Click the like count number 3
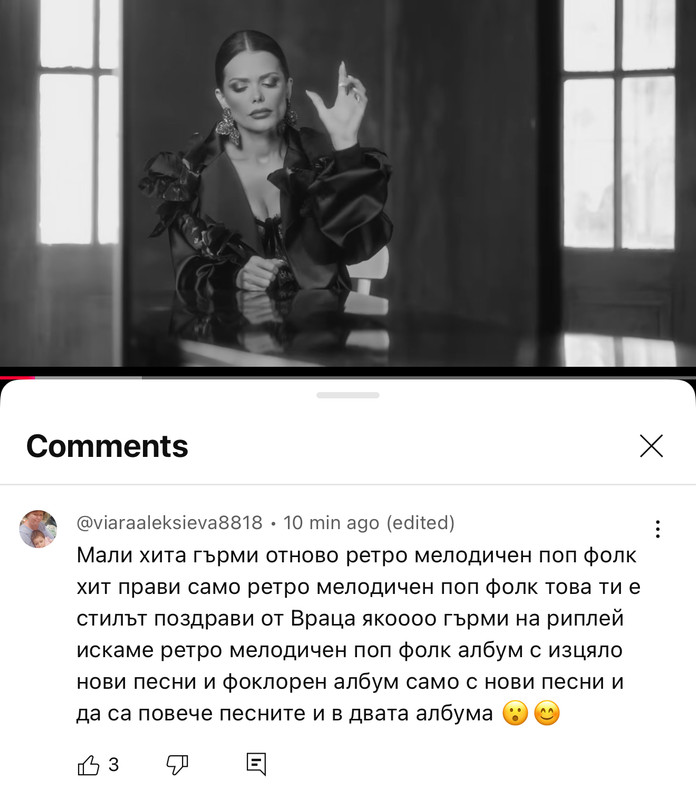Image resolution: width=696 pixels, height=800 pixels. point(114,765)
